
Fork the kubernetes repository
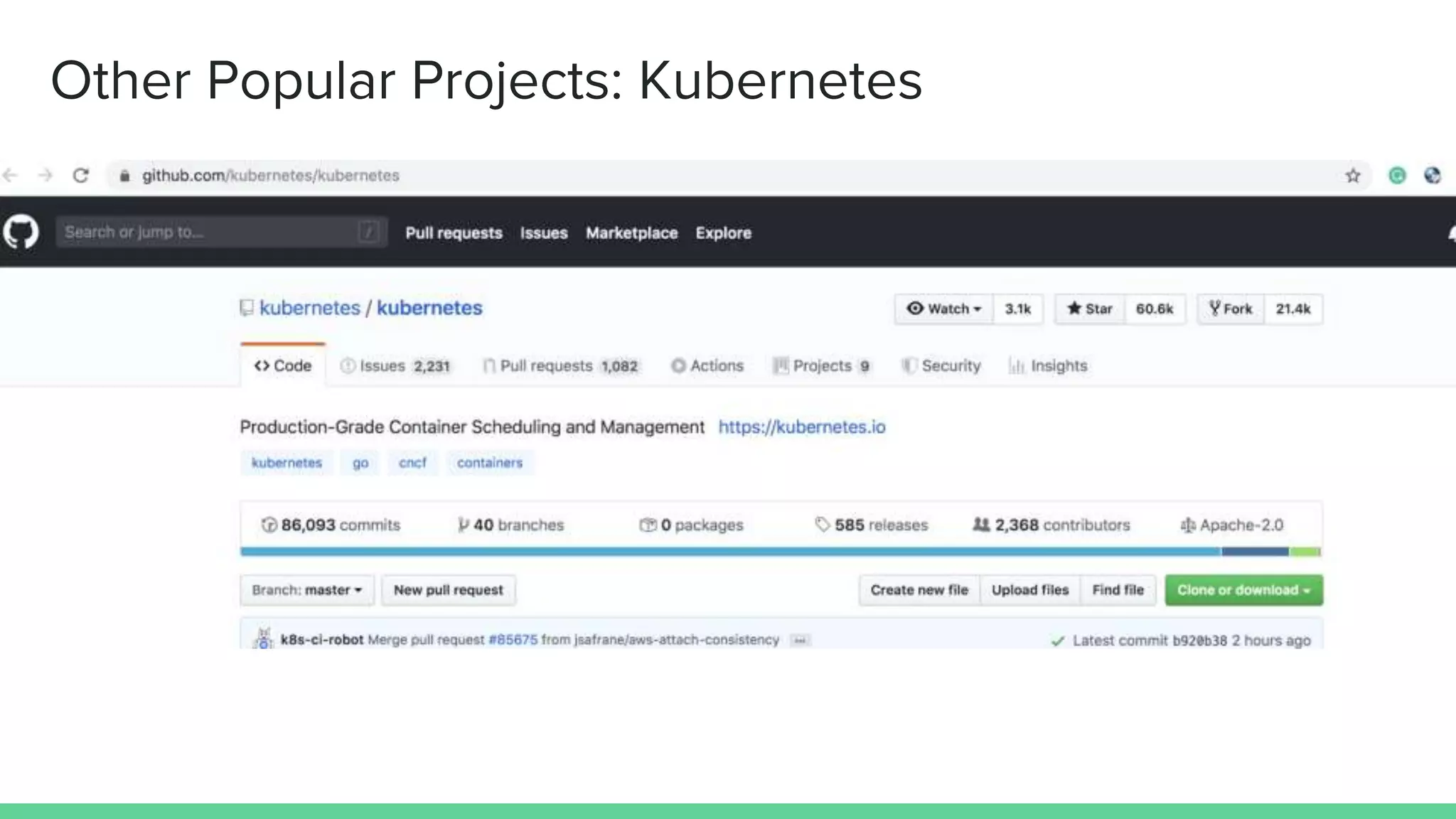[1231, 309]
